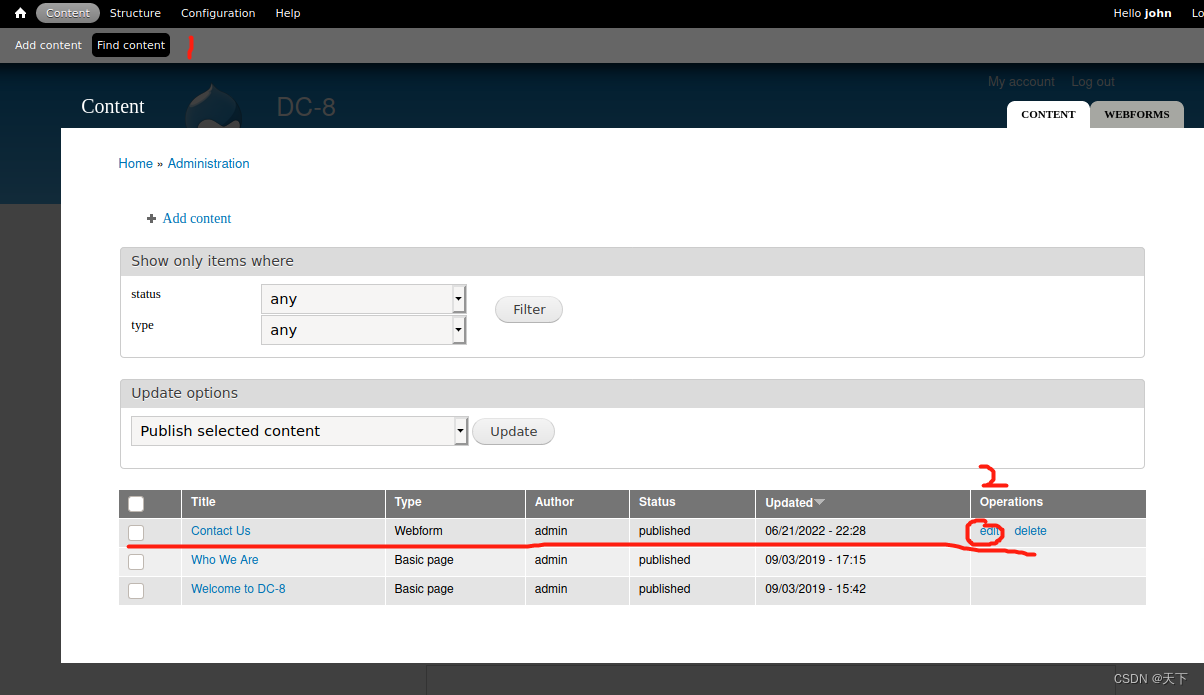Click the plus icon beside Add content

[151, 219]
